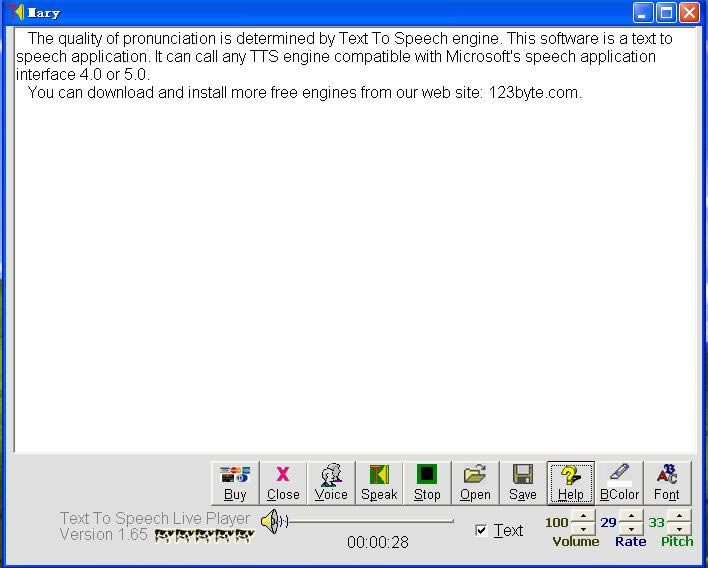Increase Rate with the up arrow
Screen dimensions: 708x568
click(631, 516)
